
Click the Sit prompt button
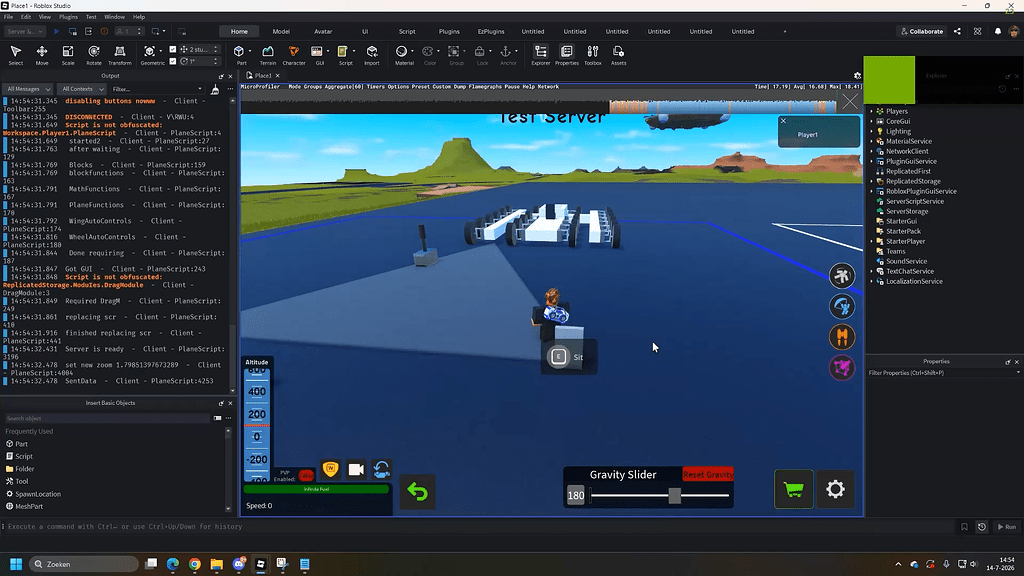(568, 357)
